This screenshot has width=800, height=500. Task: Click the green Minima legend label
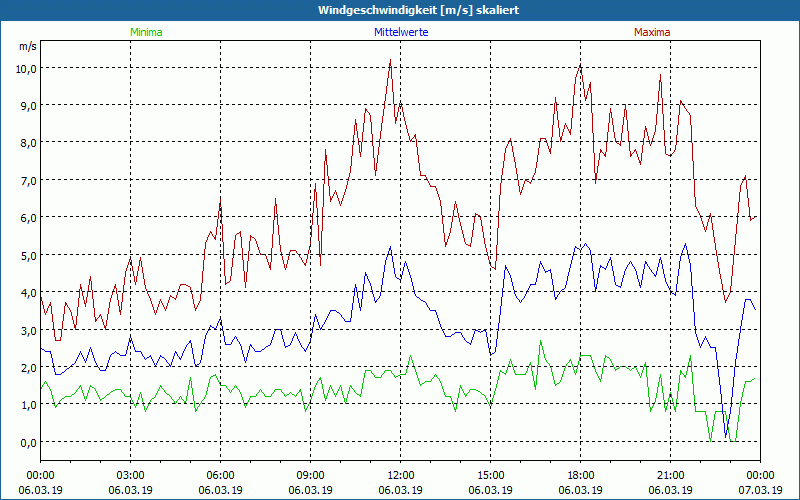146,32
